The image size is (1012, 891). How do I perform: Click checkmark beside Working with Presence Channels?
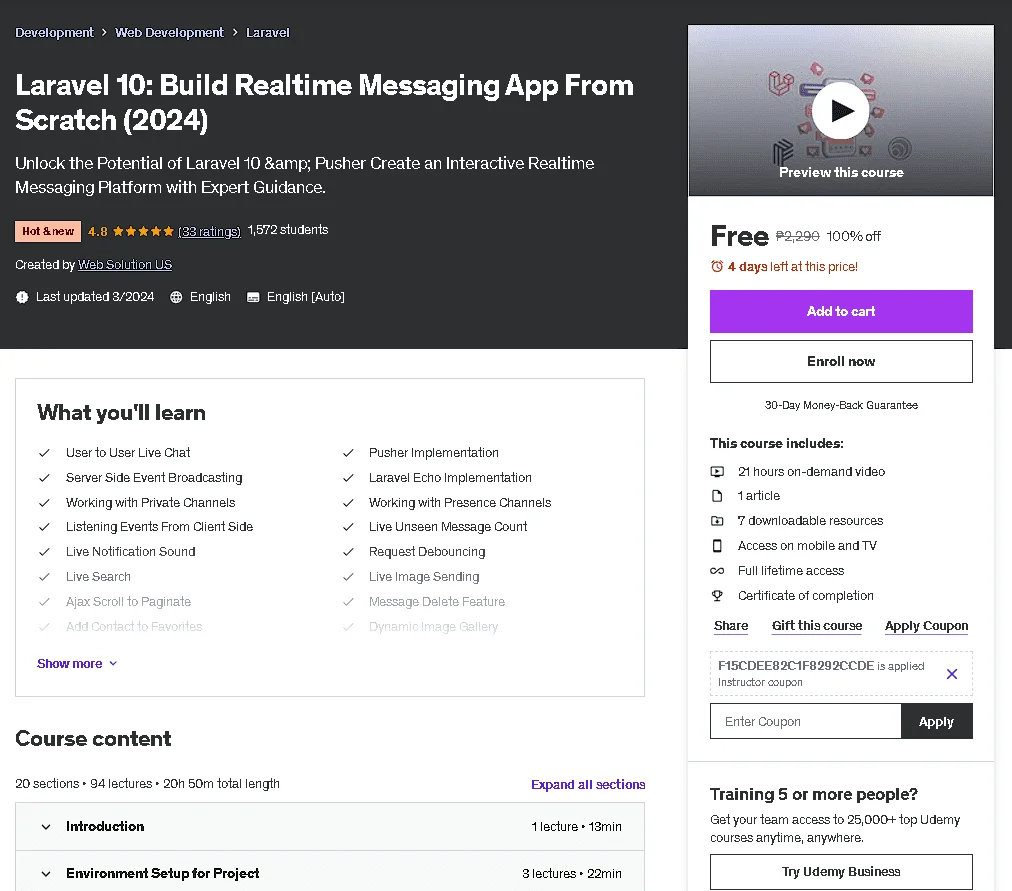coord(348,503)
